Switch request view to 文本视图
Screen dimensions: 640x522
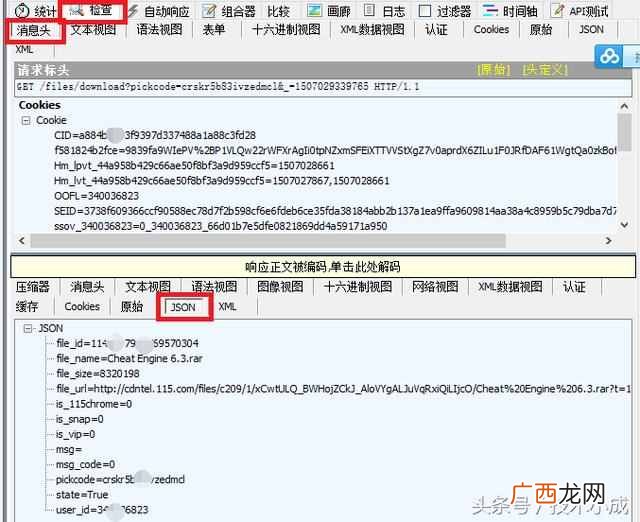(x=93, y=30)
